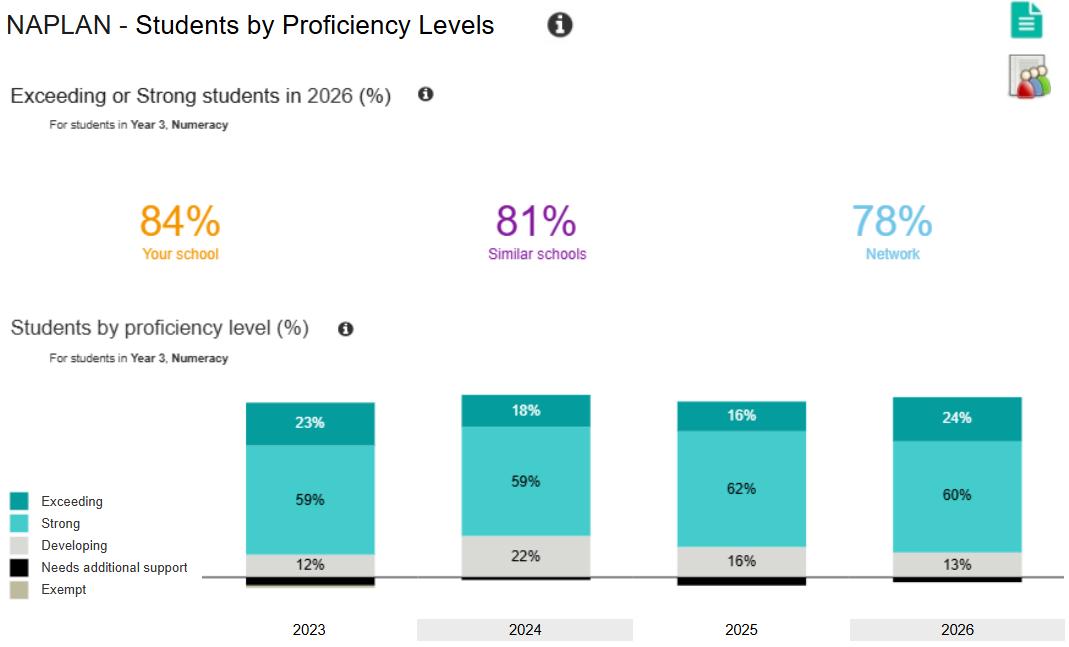The image size is (1069, 647).
Task: Select the Strong legend color swatch
Action: [19, 523]
